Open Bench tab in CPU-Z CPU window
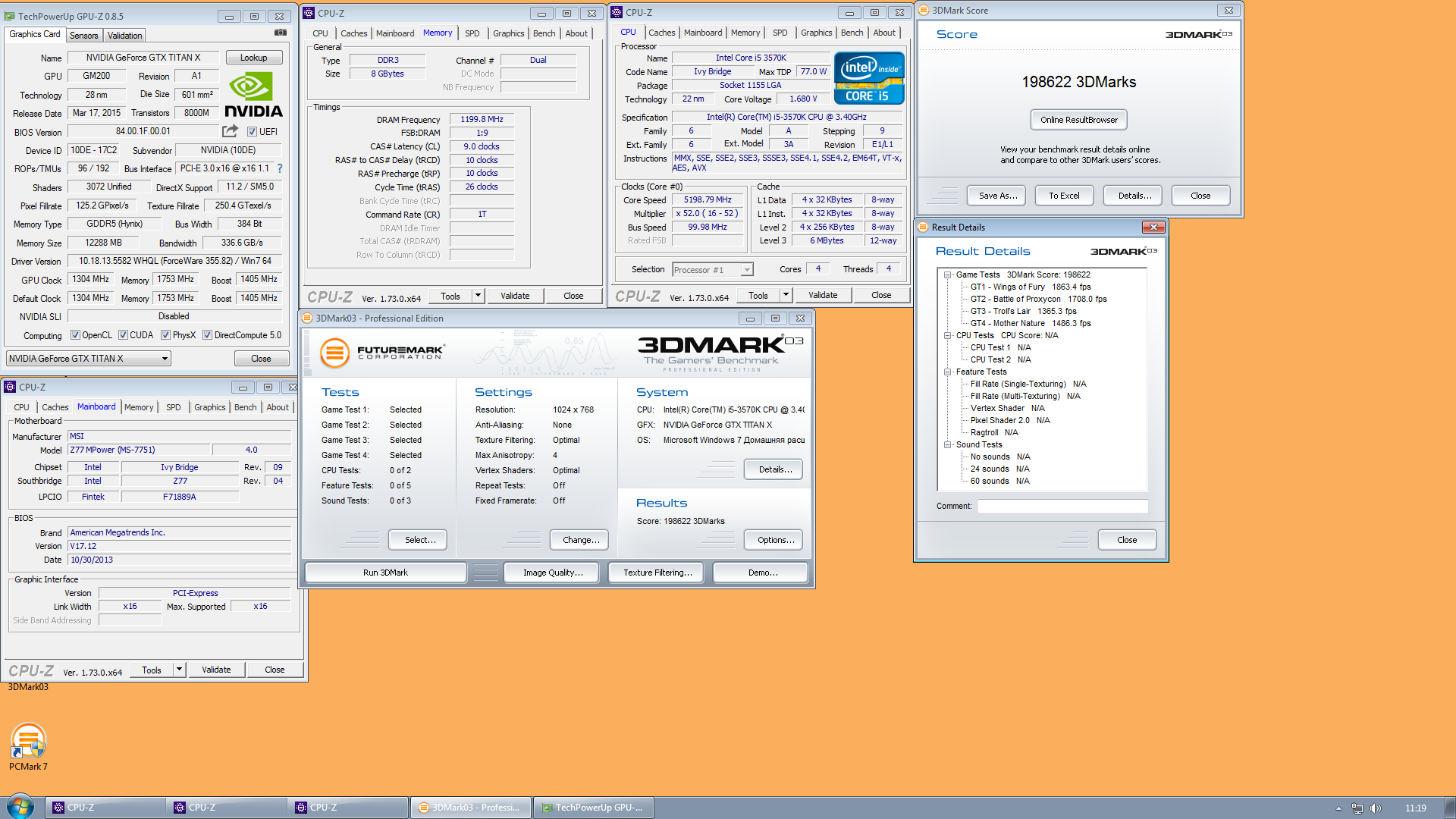The width and height of the screenshot is (1456, 819). click(852, 33)
